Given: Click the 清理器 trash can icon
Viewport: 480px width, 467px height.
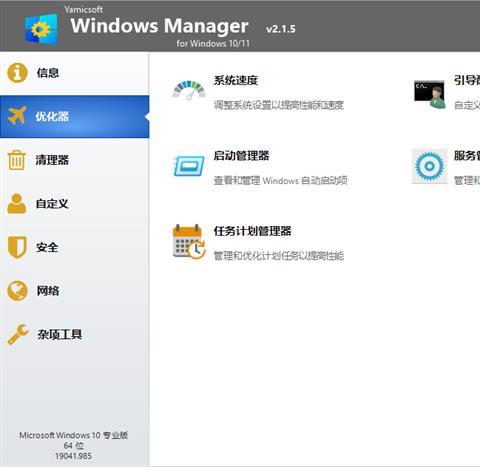Looking at the screenshot, I should (x=17, y=160).
